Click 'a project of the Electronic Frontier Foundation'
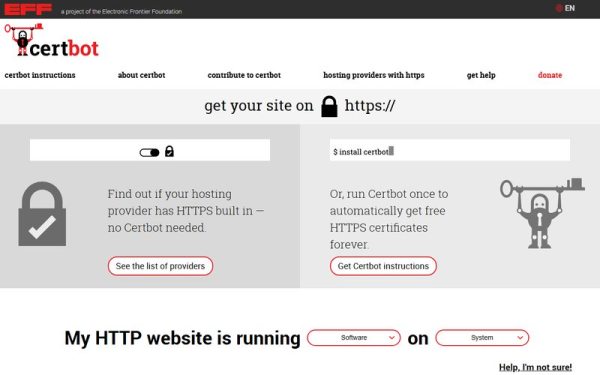600x375 pixels. [x=121, y=11]
